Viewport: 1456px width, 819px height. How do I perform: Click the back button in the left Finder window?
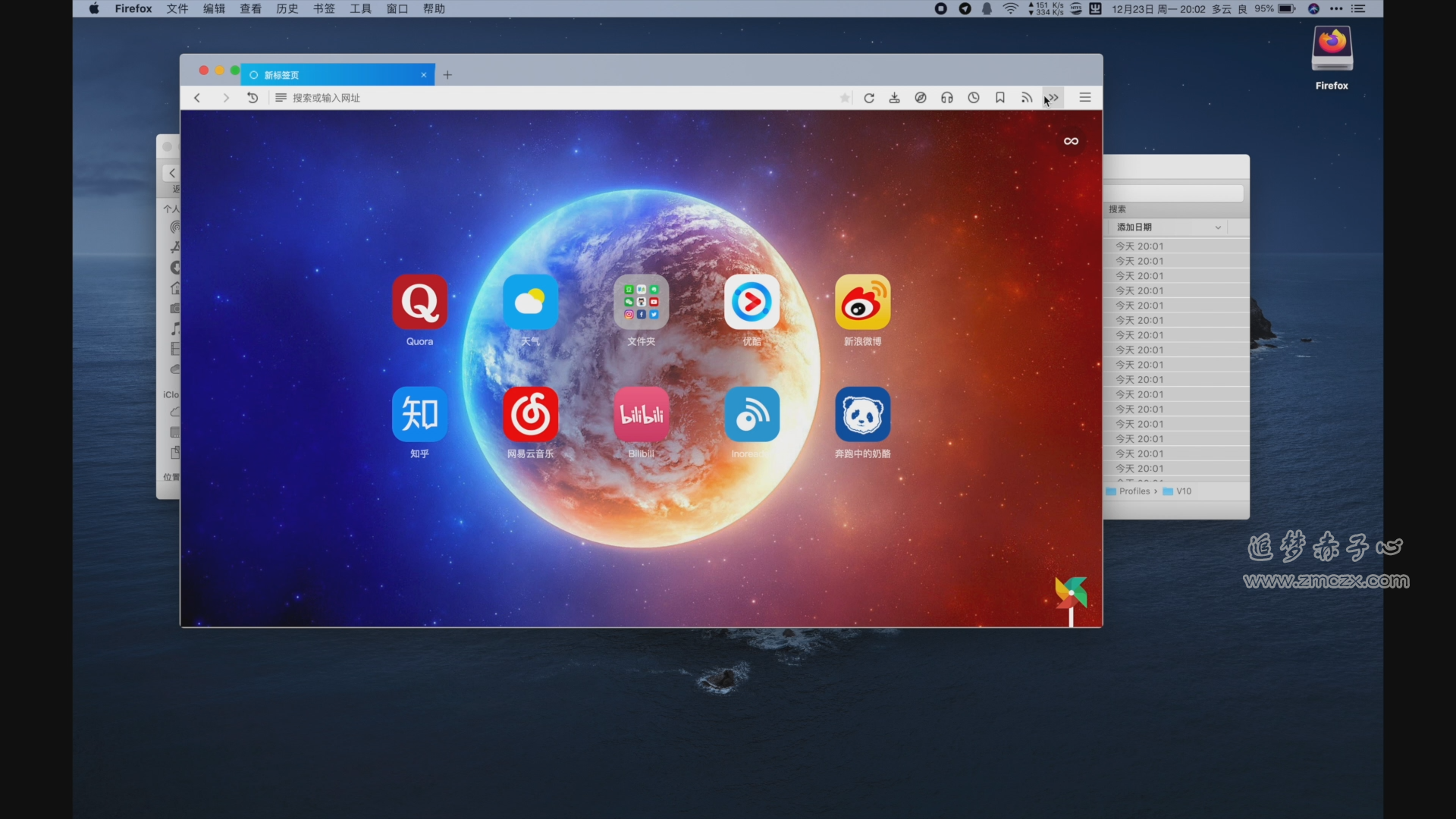point(172,173)
